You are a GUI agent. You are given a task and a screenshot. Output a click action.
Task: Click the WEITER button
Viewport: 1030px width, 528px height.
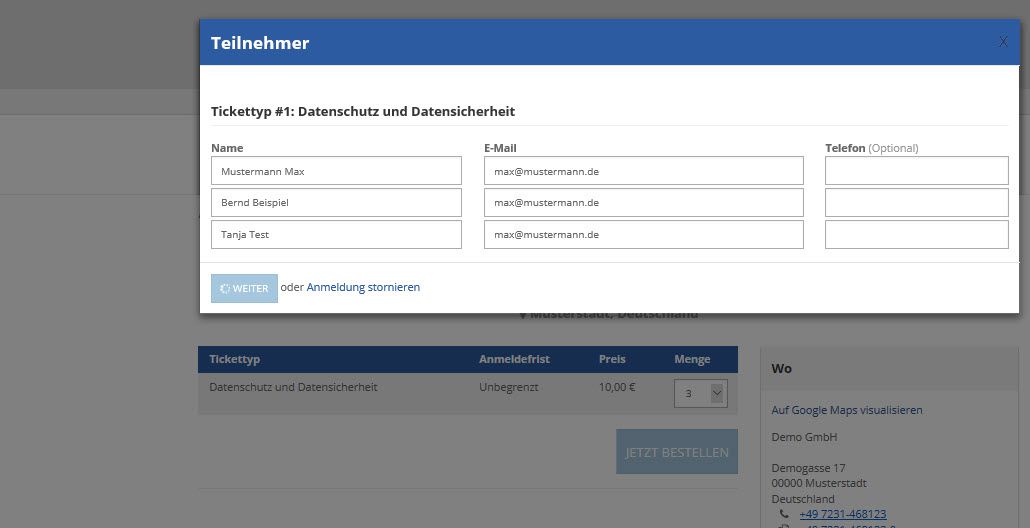244,288
